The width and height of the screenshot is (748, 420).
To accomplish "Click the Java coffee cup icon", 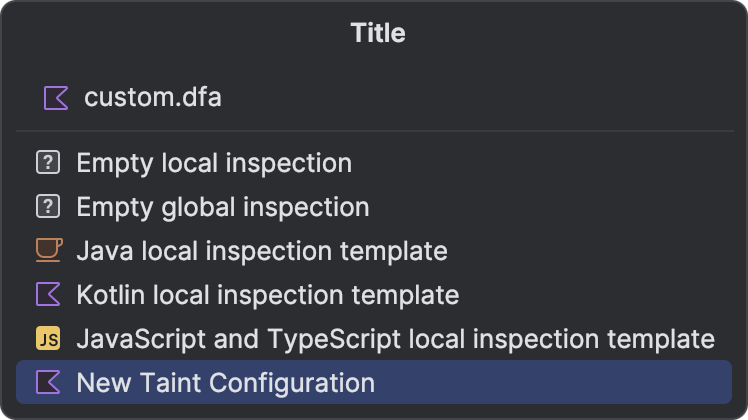I will tap(49, 250).
